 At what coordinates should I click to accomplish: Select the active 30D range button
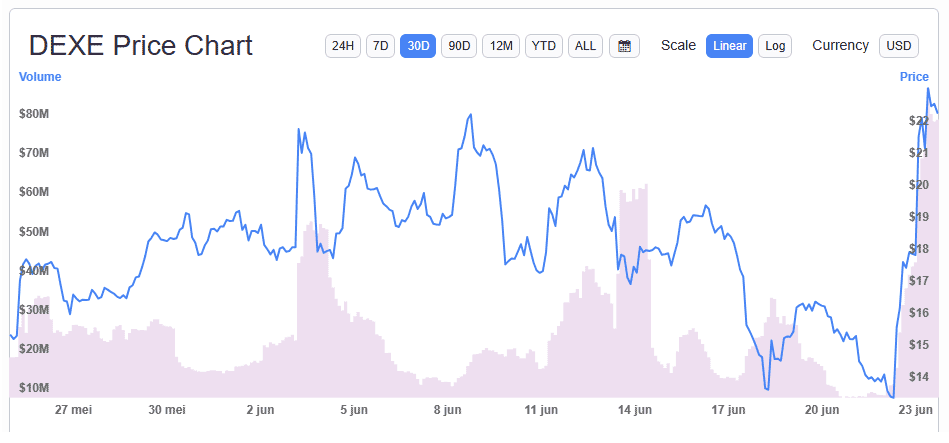click(x=418, y=46)
